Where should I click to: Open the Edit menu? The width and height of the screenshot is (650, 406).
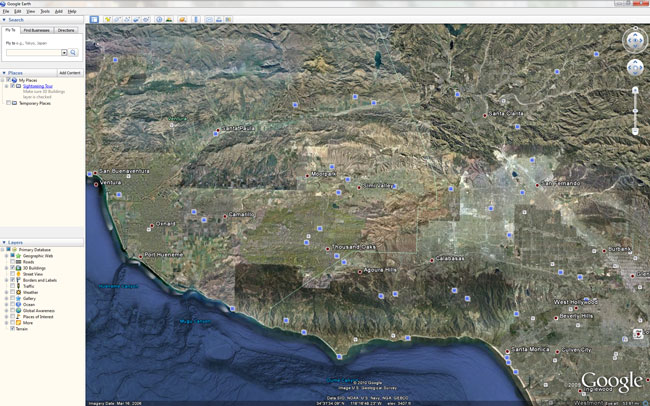click(x=17, y=12)
